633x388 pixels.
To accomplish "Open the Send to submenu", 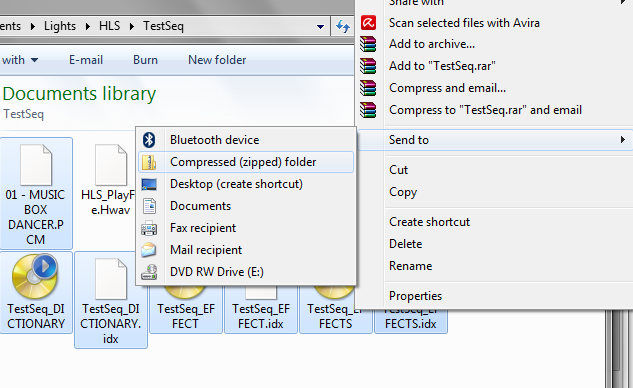I will point(495,140).
